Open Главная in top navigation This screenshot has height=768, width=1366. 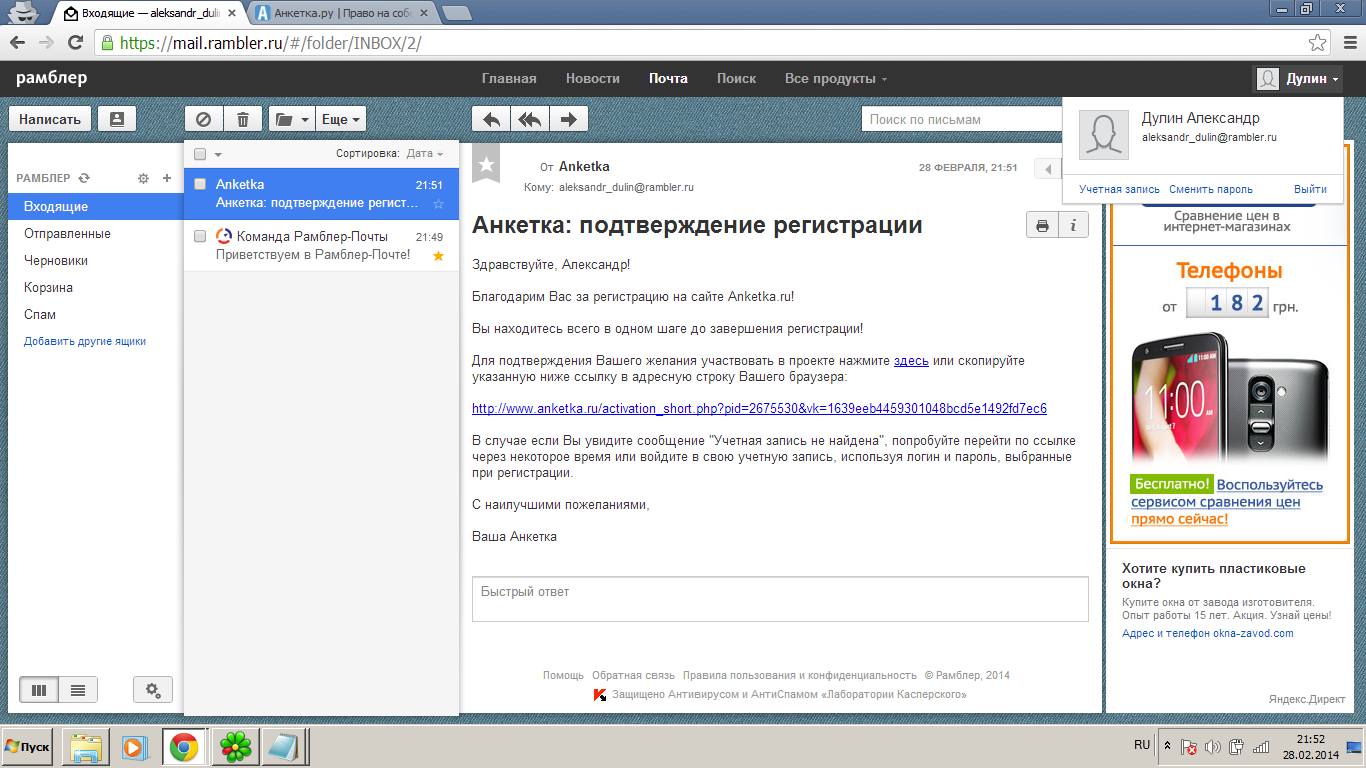tap(509, 79)
